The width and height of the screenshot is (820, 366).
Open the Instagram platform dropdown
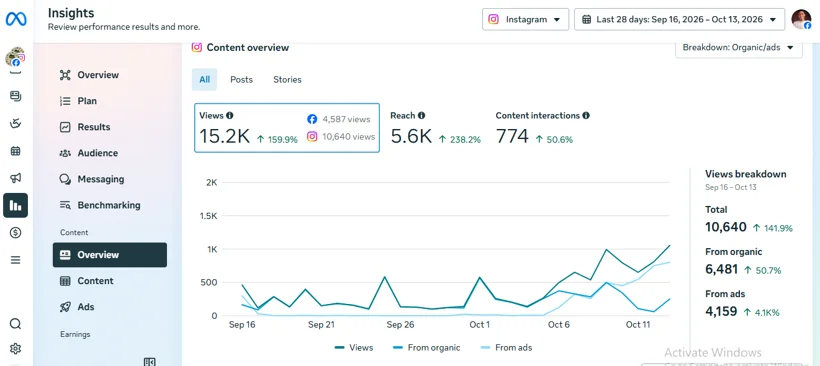(x=525, y=19)
